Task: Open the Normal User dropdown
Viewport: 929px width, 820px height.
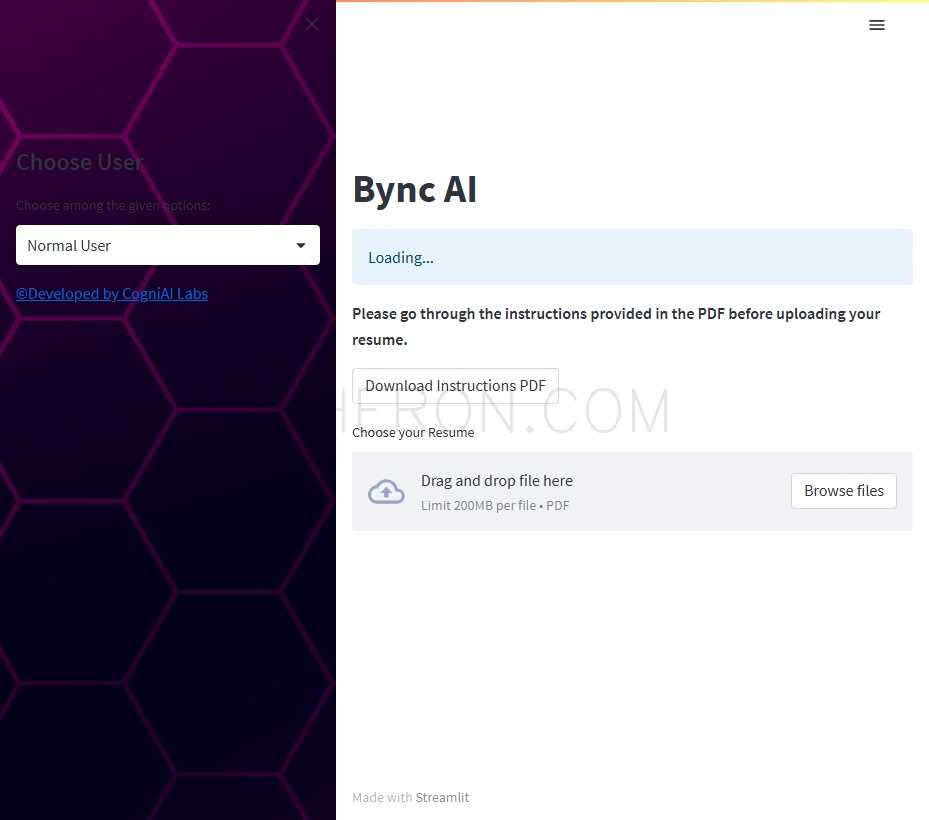Action: (x=168, y=245)
